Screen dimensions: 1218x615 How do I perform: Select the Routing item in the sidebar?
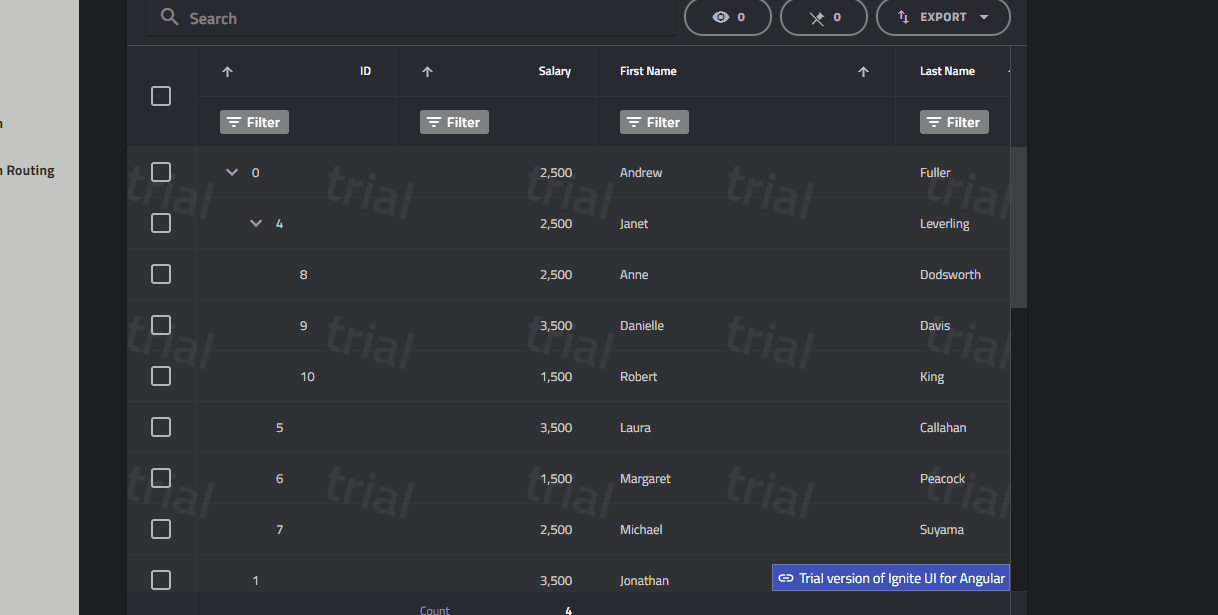[30, 170]
